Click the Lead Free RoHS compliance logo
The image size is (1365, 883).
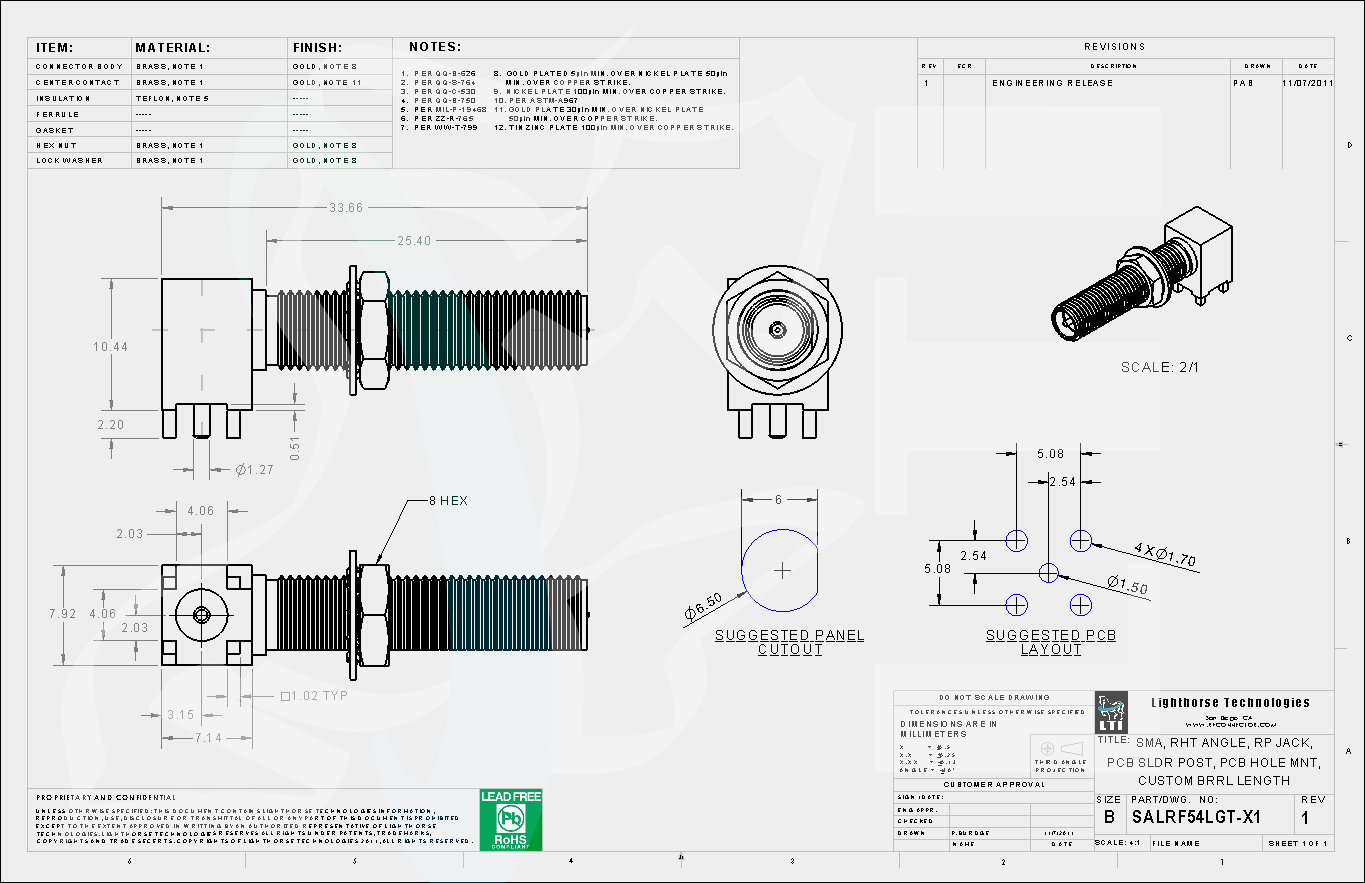511,820
